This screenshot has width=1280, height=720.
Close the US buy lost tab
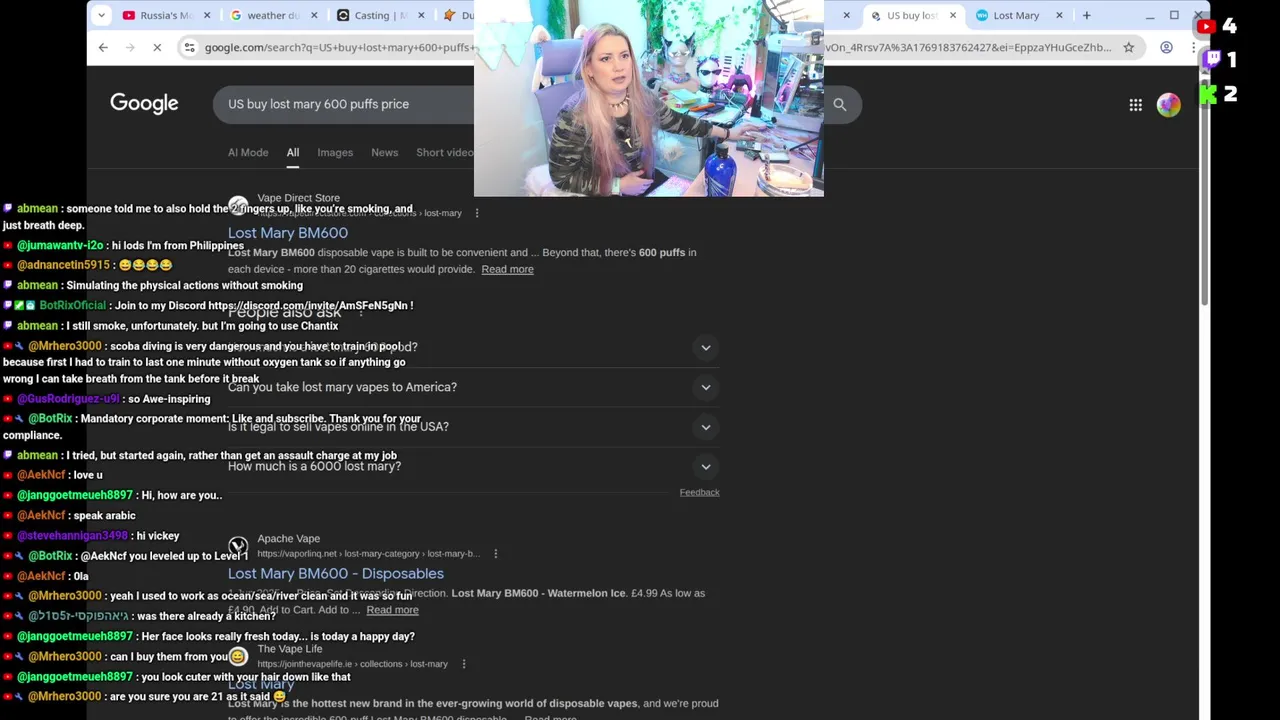click(952, 15)
